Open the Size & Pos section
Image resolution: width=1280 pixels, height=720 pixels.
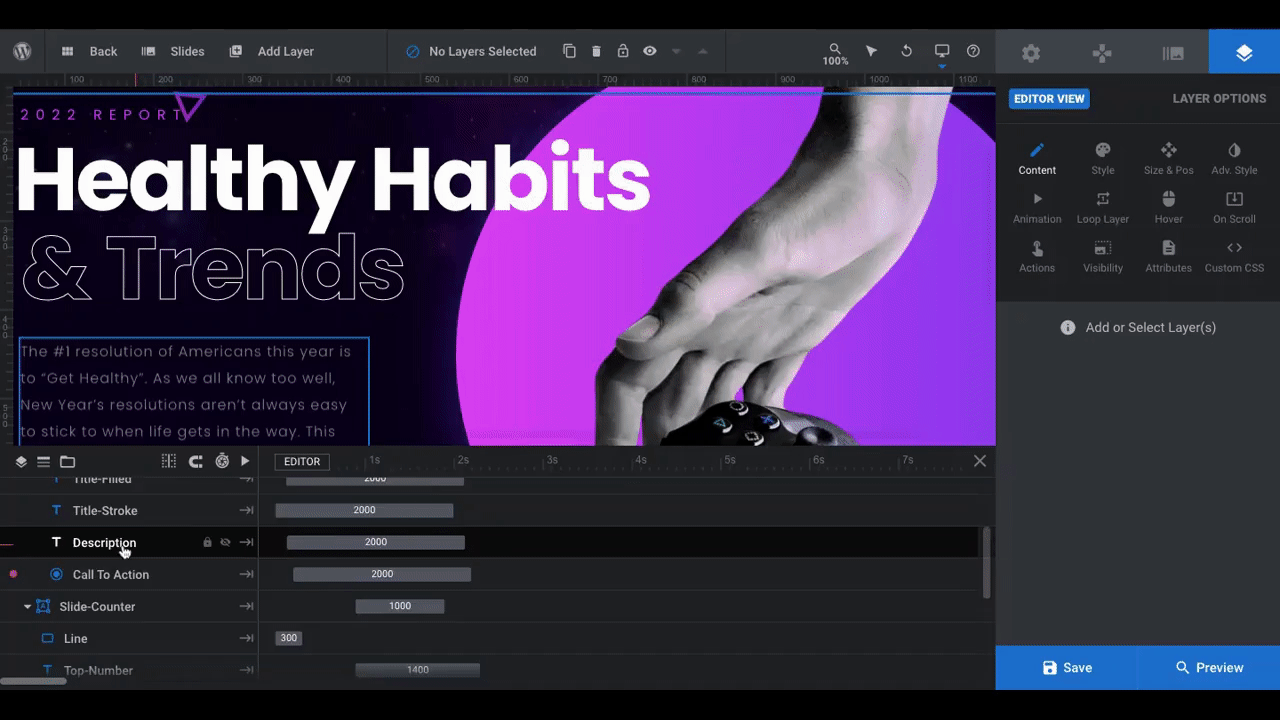pos(1168,159)
